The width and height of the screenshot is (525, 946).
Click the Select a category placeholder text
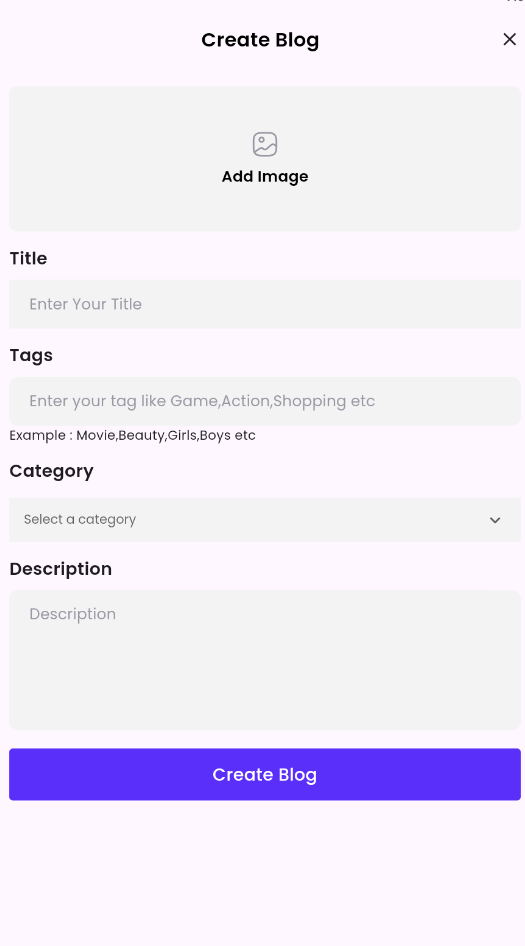tap(80, 519)
